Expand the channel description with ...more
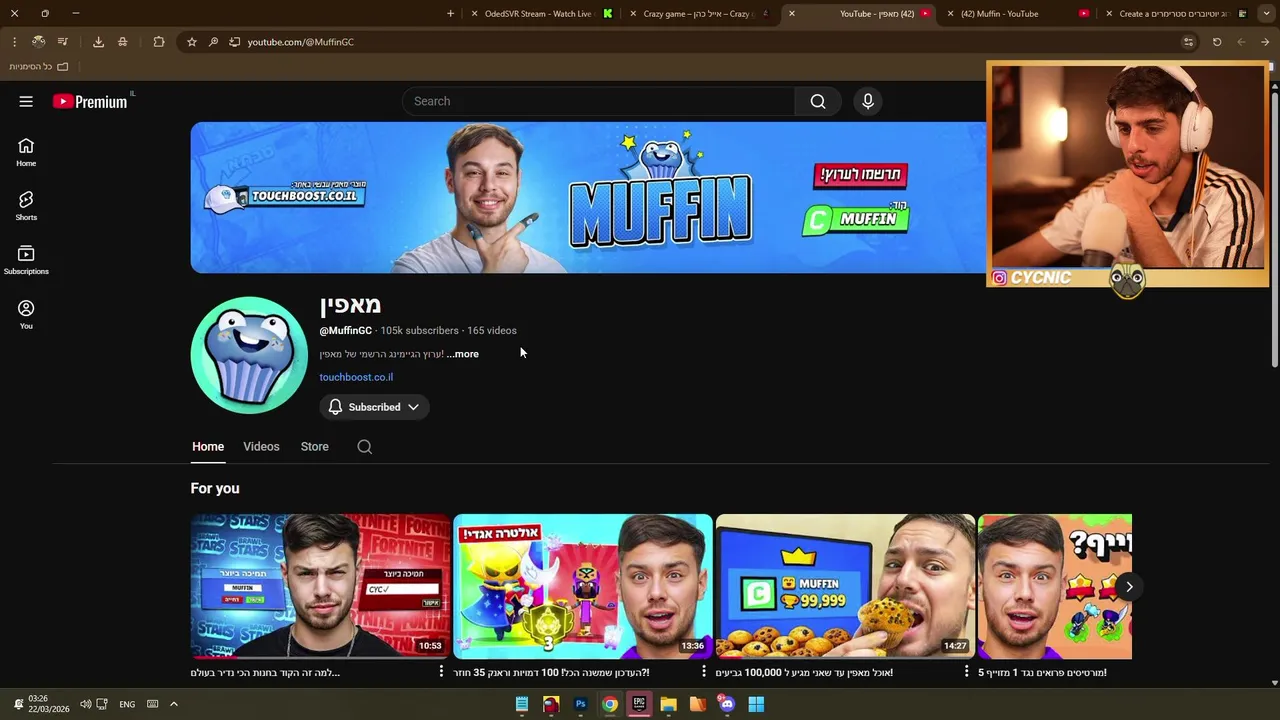This screenshot has width=1280, height=720. point(462,354)
